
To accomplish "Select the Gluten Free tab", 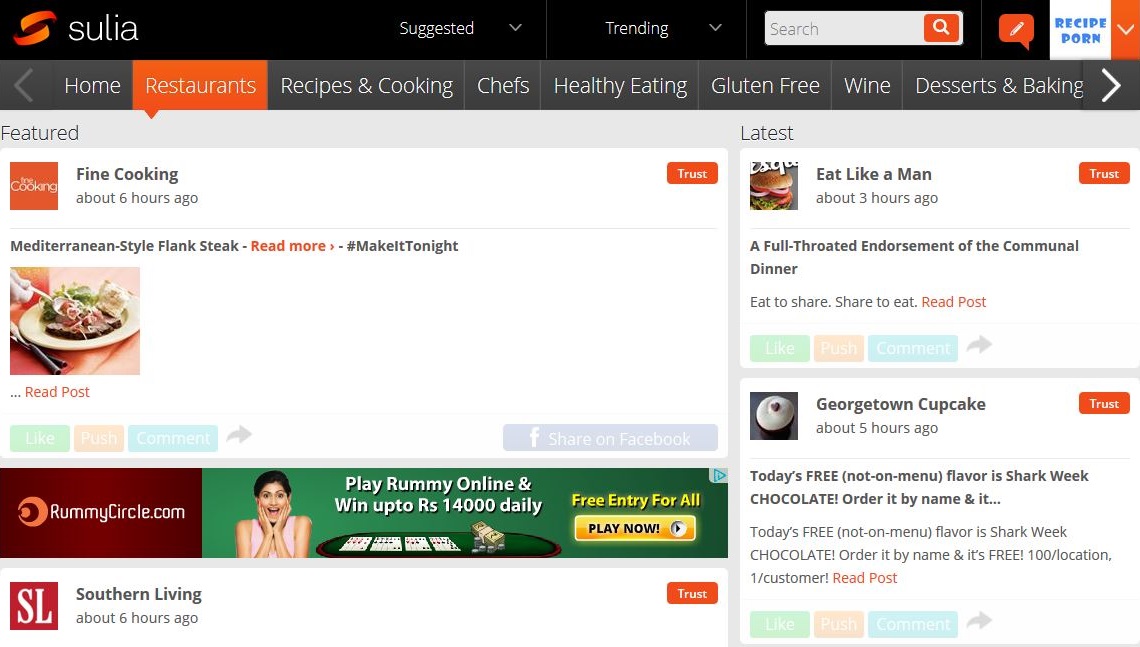I will click(765, 86).
